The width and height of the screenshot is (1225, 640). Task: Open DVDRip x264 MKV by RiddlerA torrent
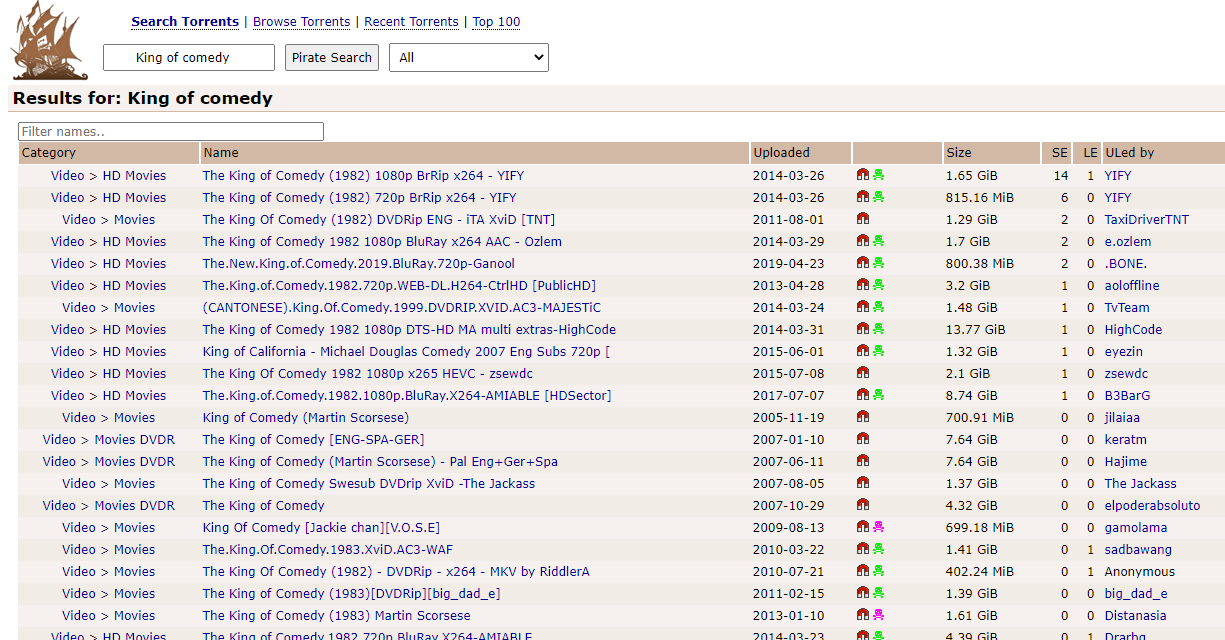tap(396, 571)
